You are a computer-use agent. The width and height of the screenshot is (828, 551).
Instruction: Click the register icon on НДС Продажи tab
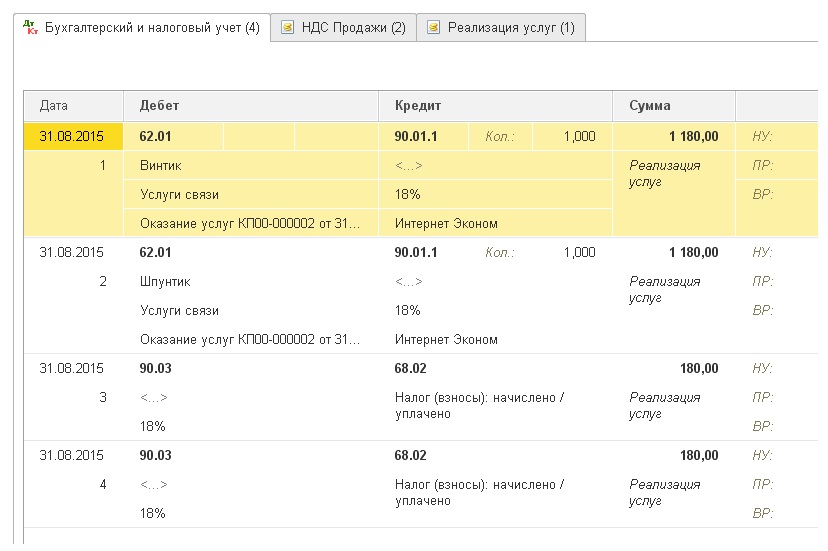[x=287, y=27]
